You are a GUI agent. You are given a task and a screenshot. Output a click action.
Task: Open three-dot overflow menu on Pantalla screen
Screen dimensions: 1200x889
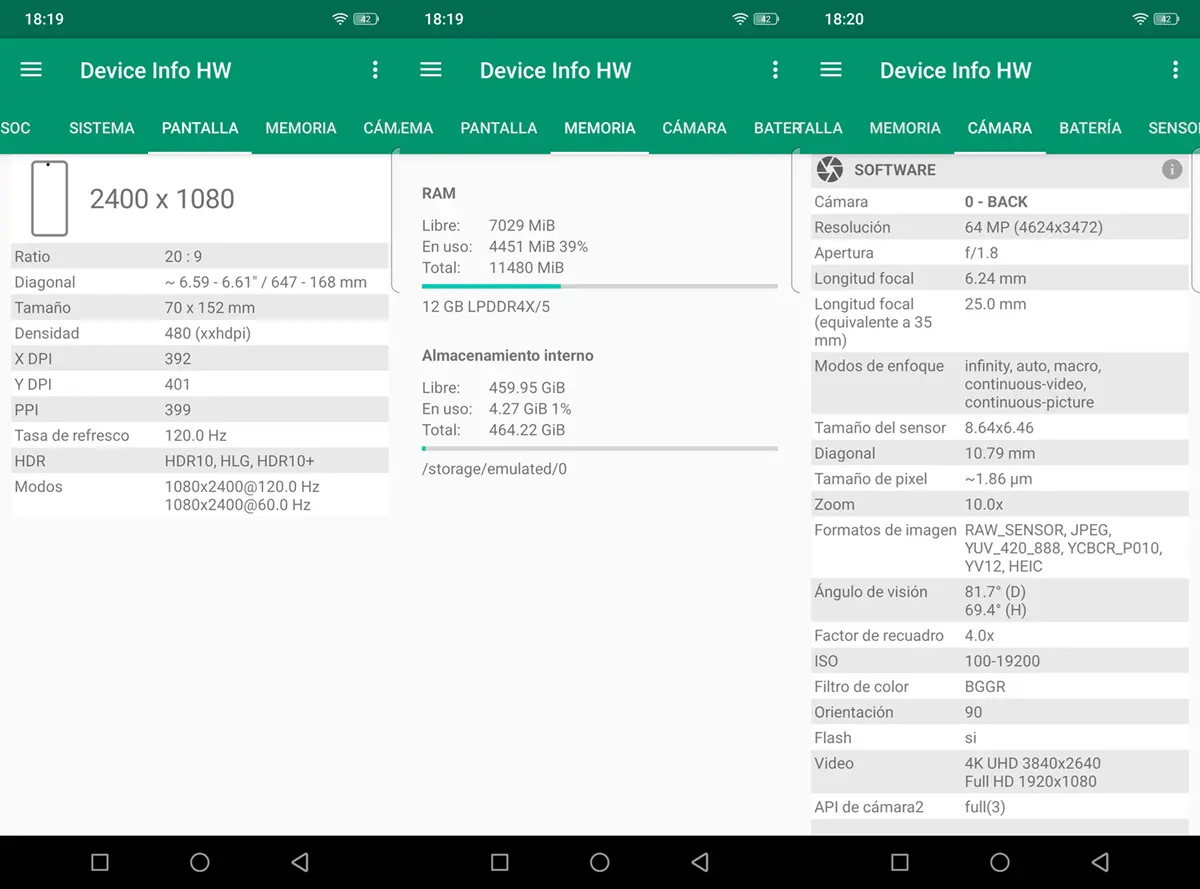click(375, 70)
